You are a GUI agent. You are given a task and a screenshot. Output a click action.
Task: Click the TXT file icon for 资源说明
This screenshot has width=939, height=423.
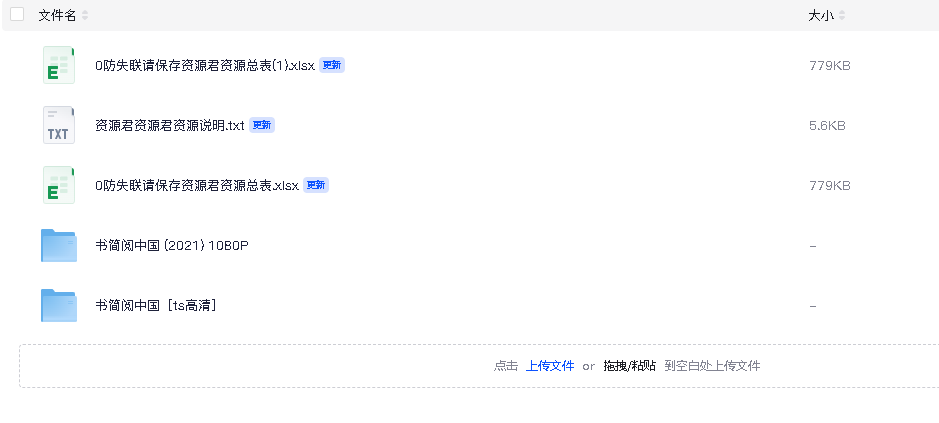click(59, 125)
